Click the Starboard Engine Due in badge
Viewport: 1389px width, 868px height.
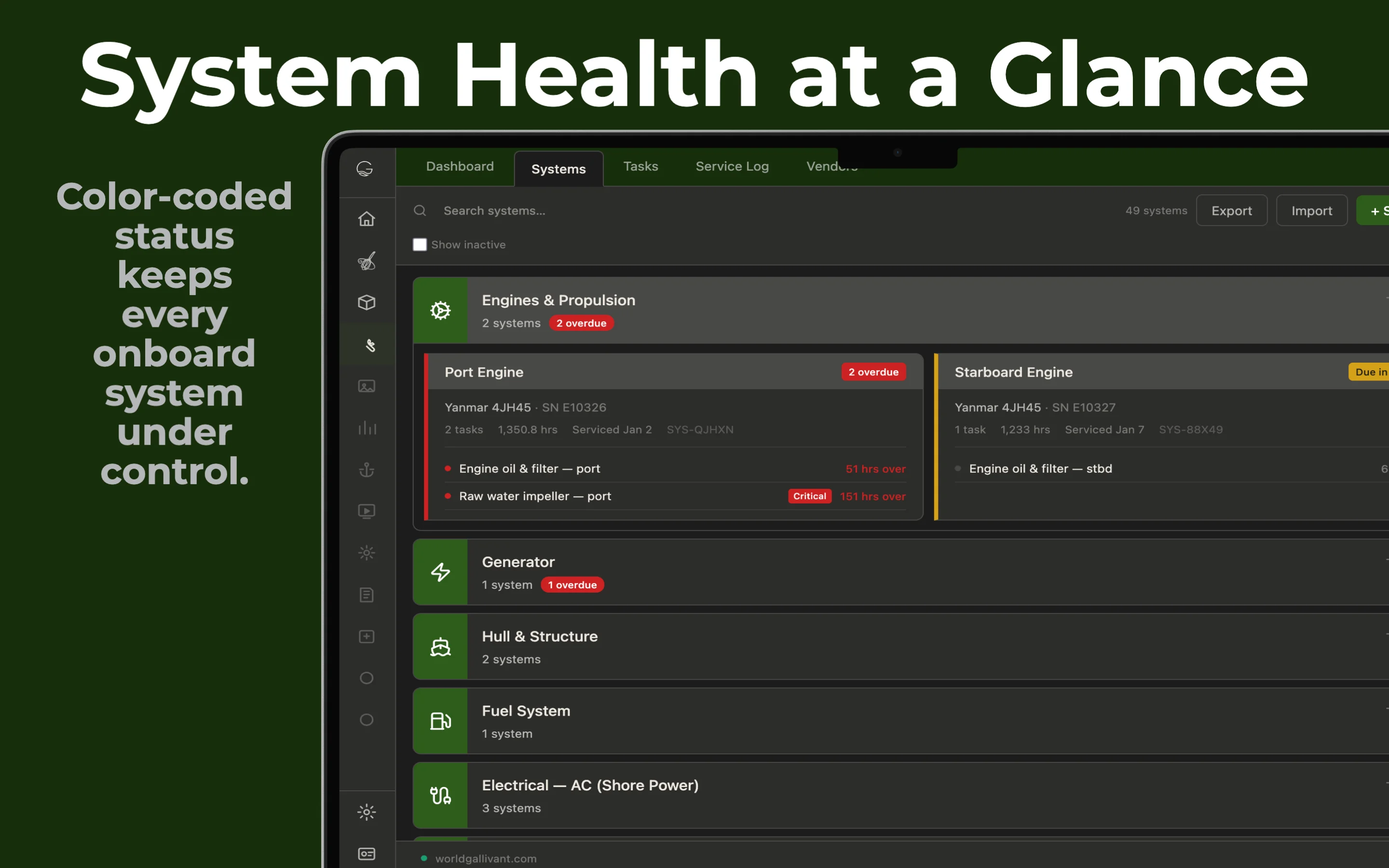1370,372
